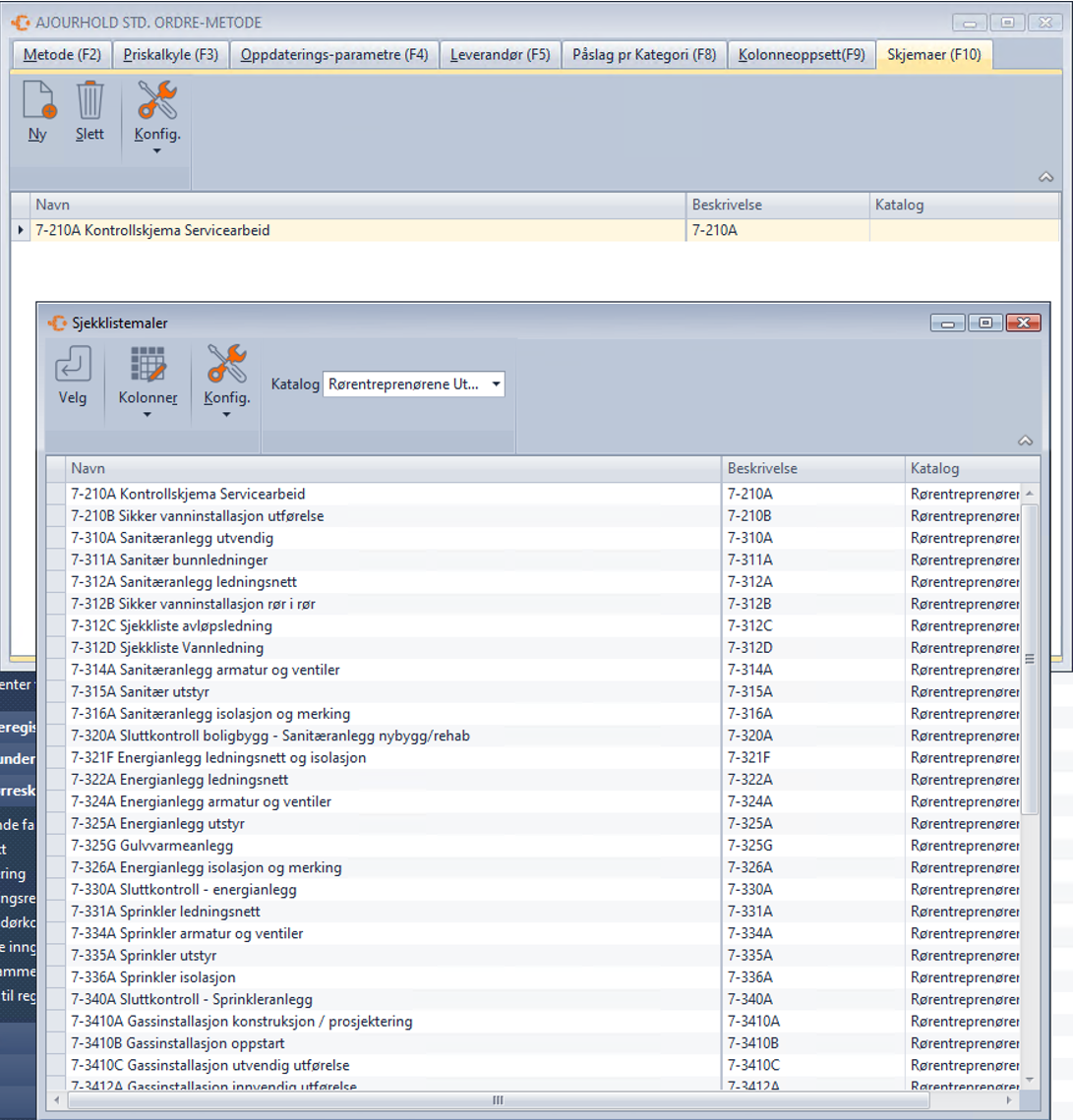Open Konfig. tools in the main toolbar
Viewport: 1073px width, 1120px height.
click(x=157, y=102)
